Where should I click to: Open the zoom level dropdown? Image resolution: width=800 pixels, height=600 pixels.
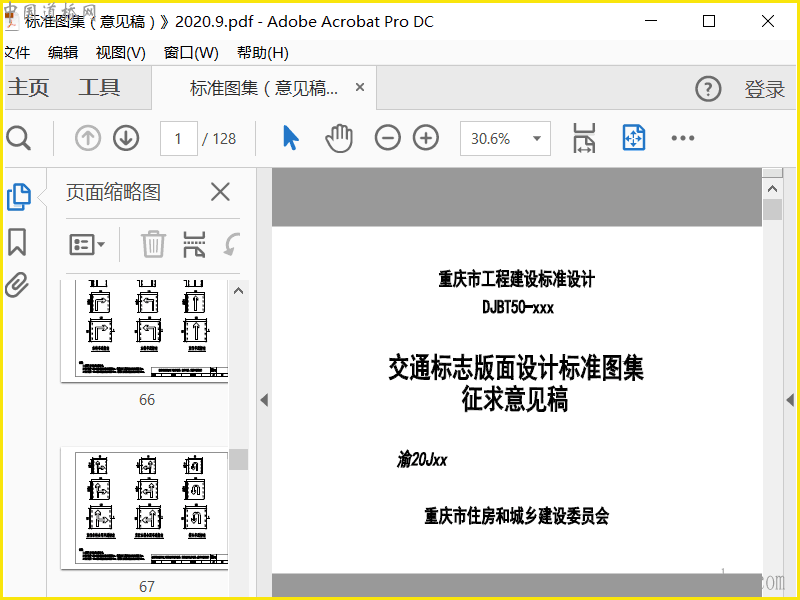point(537,138)
